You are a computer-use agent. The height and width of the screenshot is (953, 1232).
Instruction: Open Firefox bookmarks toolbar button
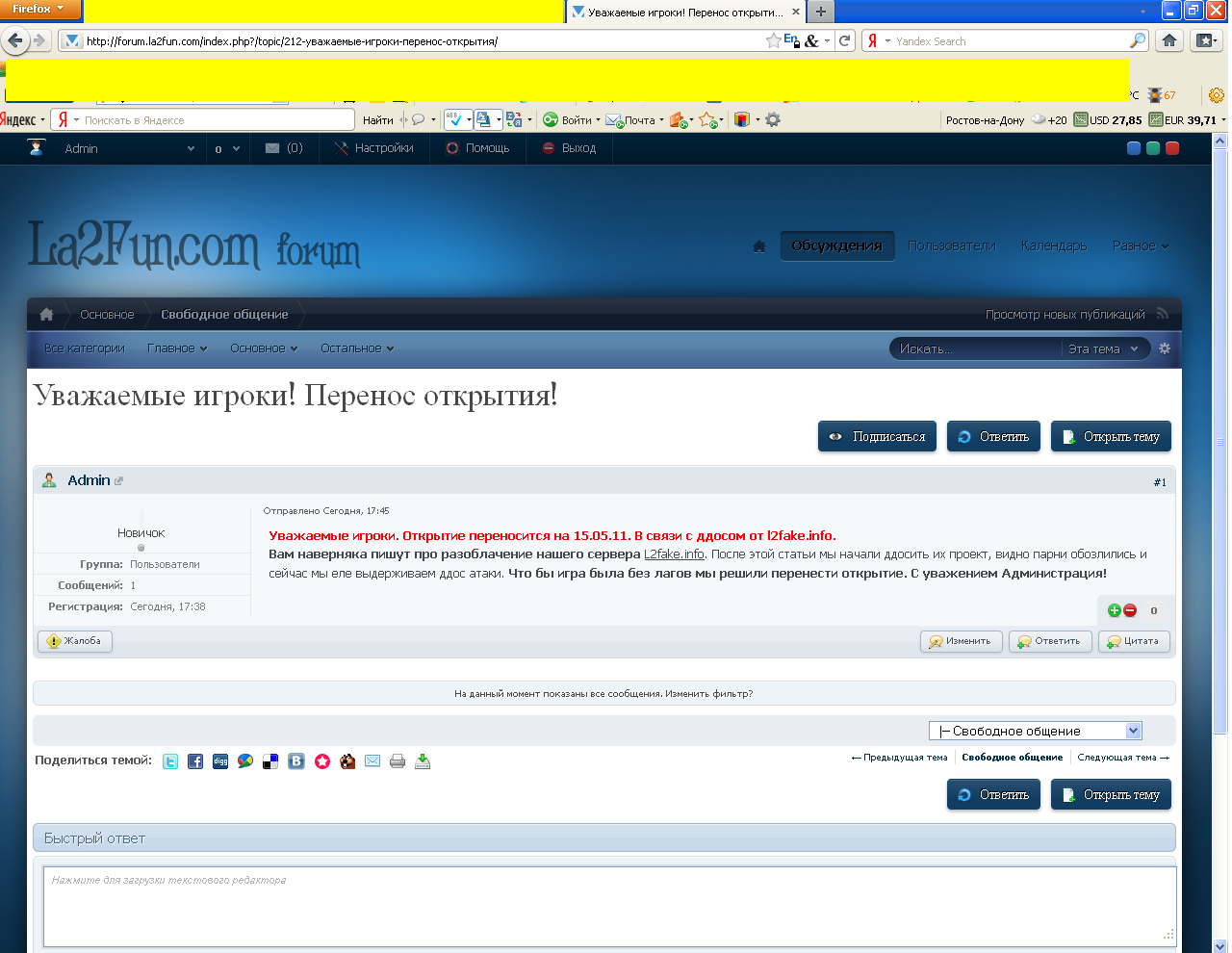point(1206,40)
